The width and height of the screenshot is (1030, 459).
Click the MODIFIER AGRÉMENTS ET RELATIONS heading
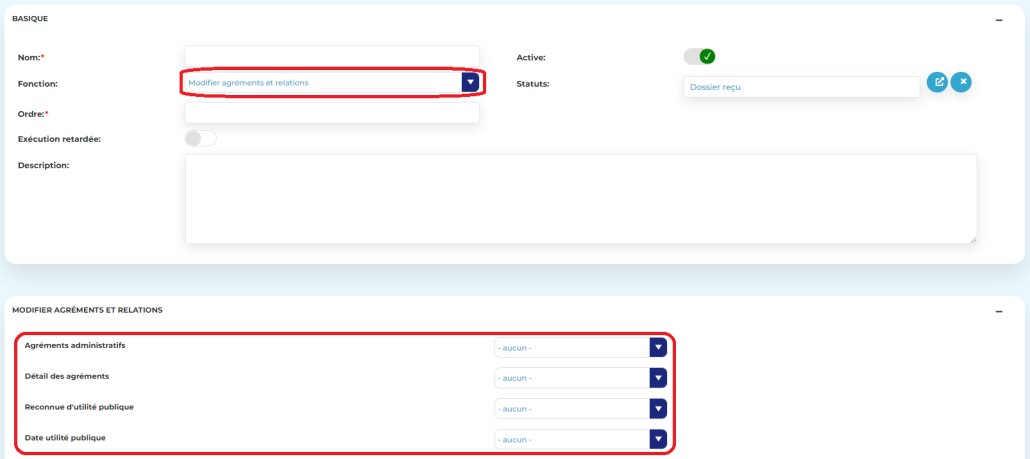(87, 310)
